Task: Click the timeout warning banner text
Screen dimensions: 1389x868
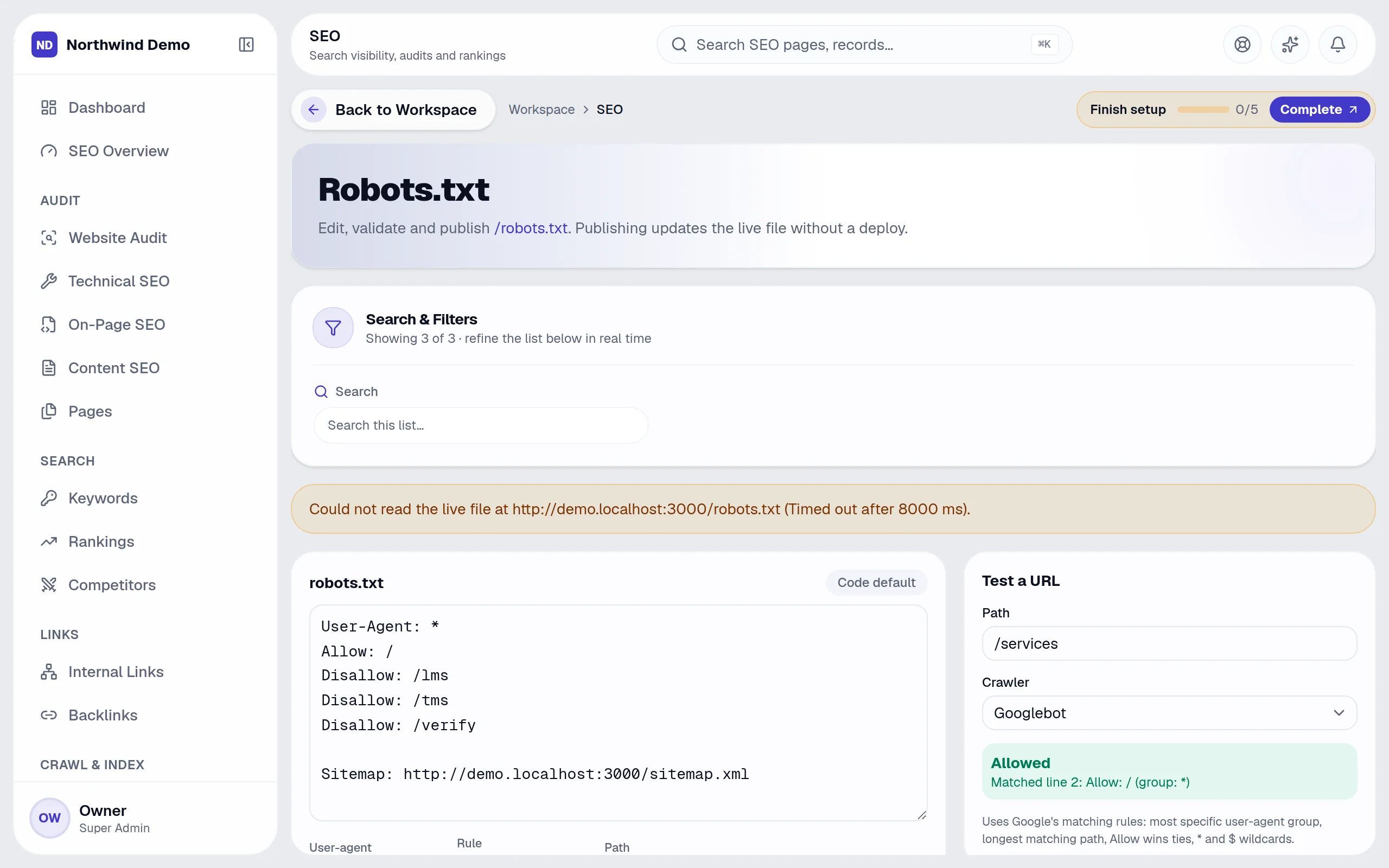Action: click(639, 509)
